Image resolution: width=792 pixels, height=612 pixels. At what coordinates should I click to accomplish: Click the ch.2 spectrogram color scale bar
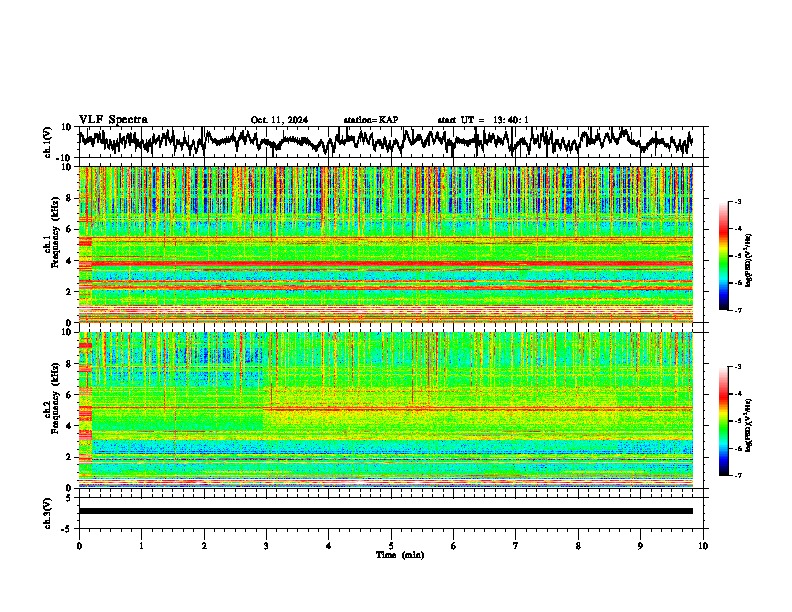pyautogui.click(x=724, y=421)
